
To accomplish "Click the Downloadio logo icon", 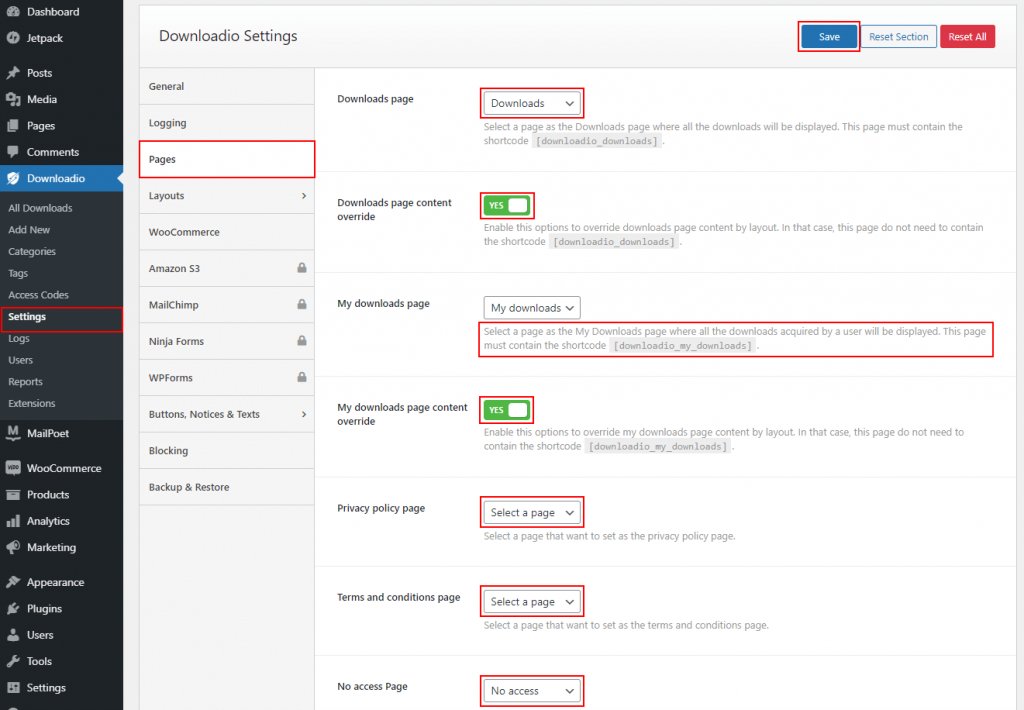I will (13, 178).
